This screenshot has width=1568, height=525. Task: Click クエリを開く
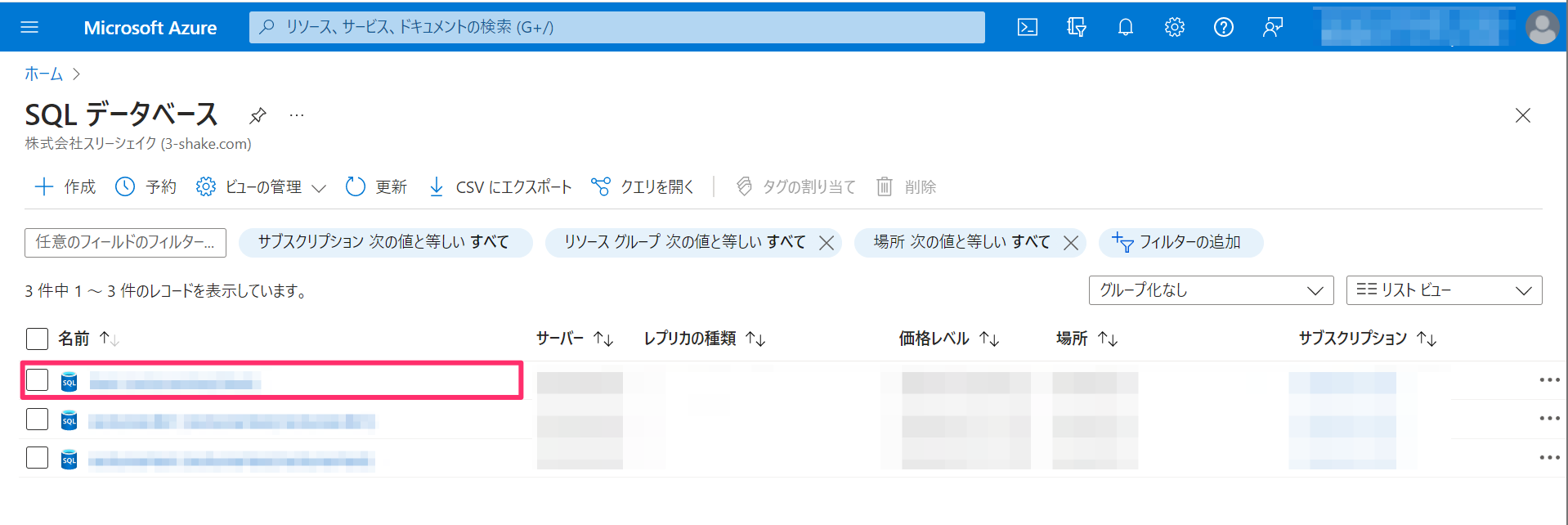tap(643, 186)
